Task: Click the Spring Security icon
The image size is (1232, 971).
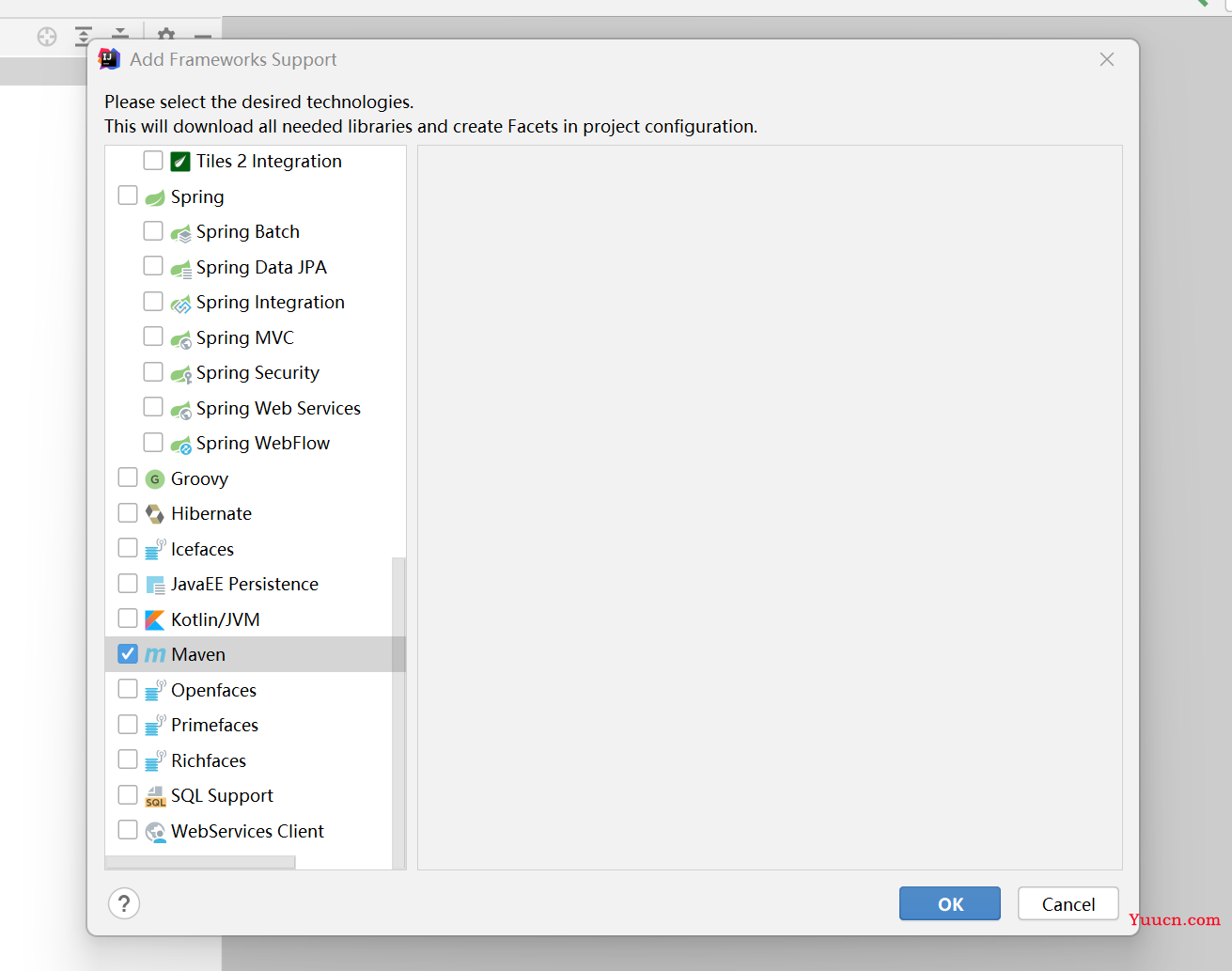Action: tap(180, 374)
